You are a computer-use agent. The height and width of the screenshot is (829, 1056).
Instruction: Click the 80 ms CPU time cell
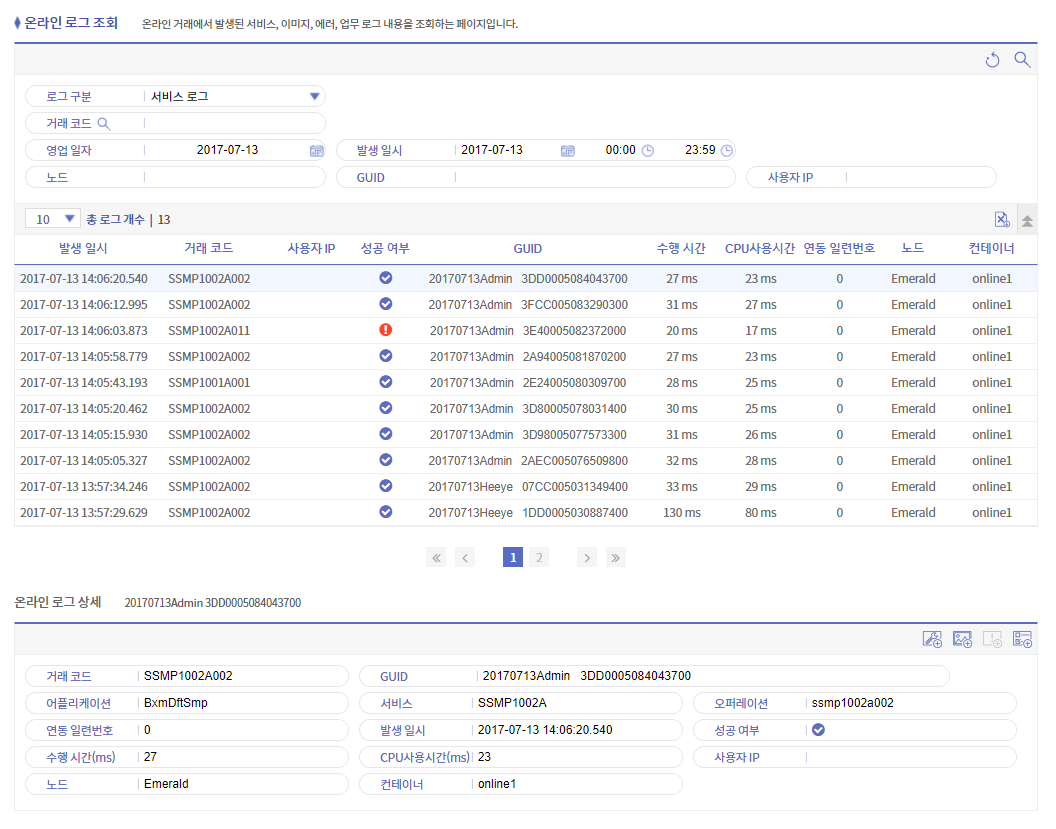click(x=760, y=513)
